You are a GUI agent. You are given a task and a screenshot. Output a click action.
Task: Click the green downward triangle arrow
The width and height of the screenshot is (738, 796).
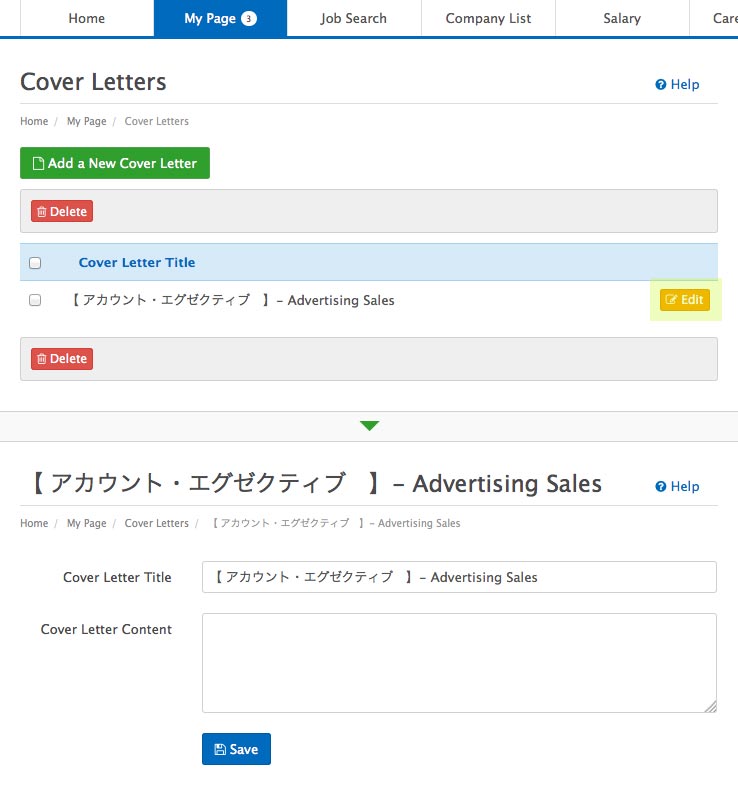tap(369, 426)
